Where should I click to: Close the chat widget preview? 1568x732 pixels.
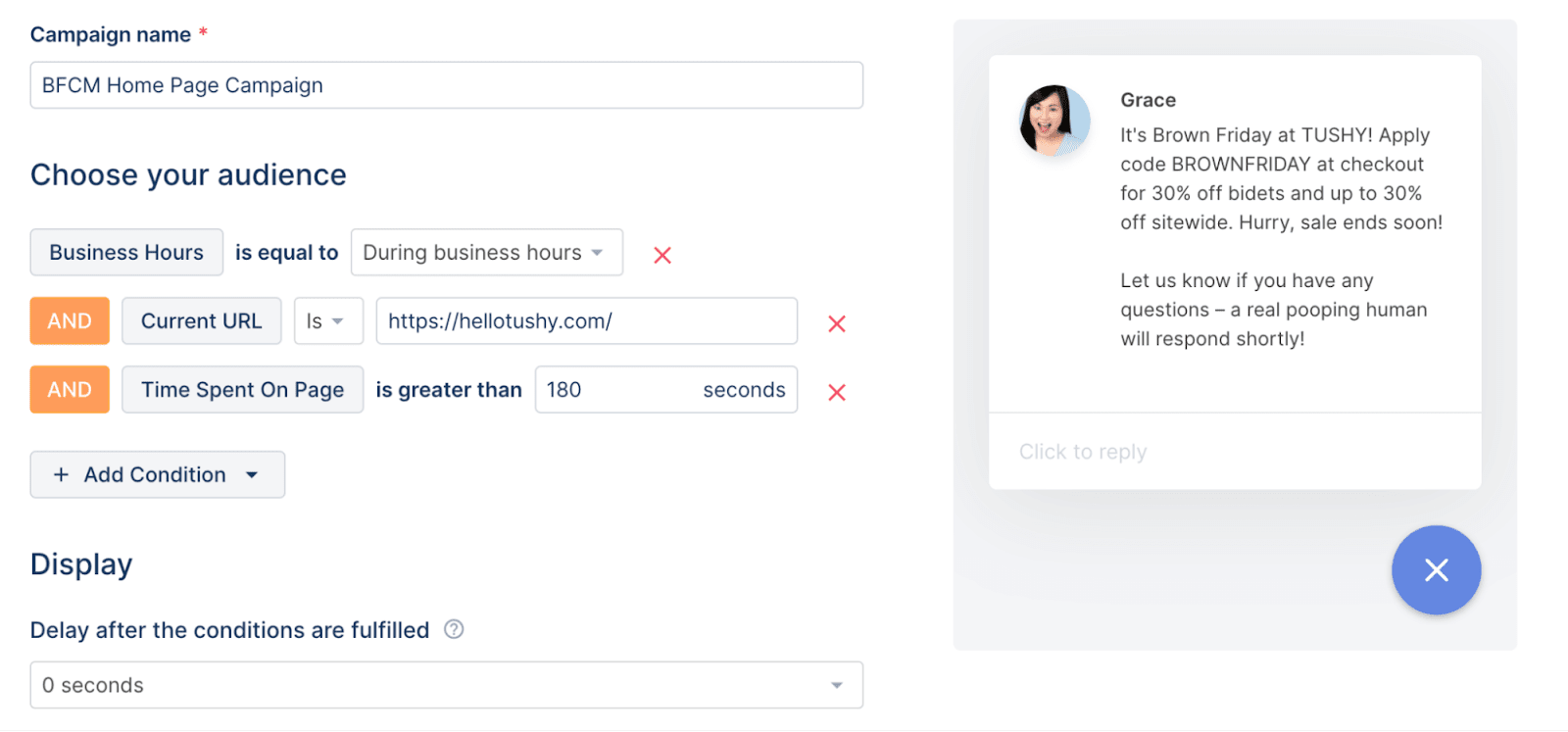pyautogui.click(x=1436, y=570)
